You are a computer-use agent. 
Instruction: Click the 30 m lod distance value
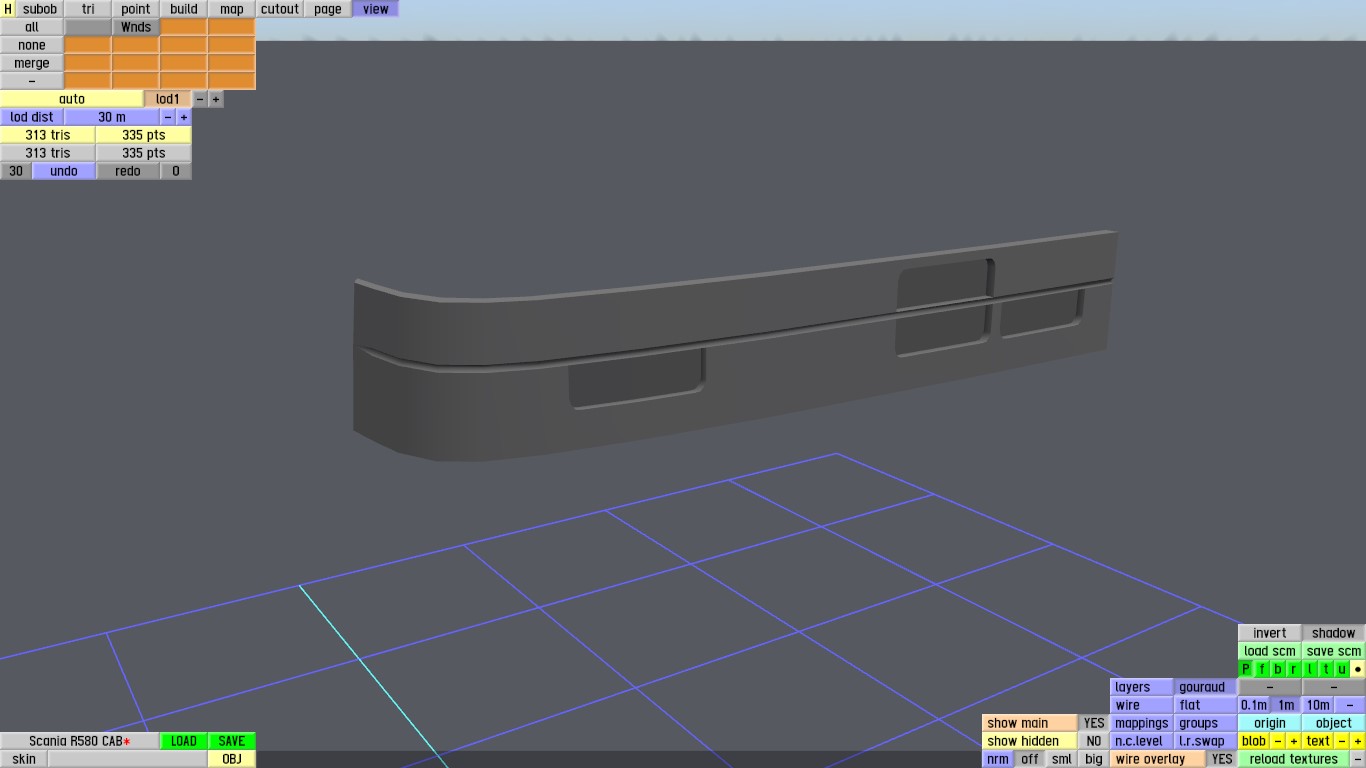click(x=112, y=117)
